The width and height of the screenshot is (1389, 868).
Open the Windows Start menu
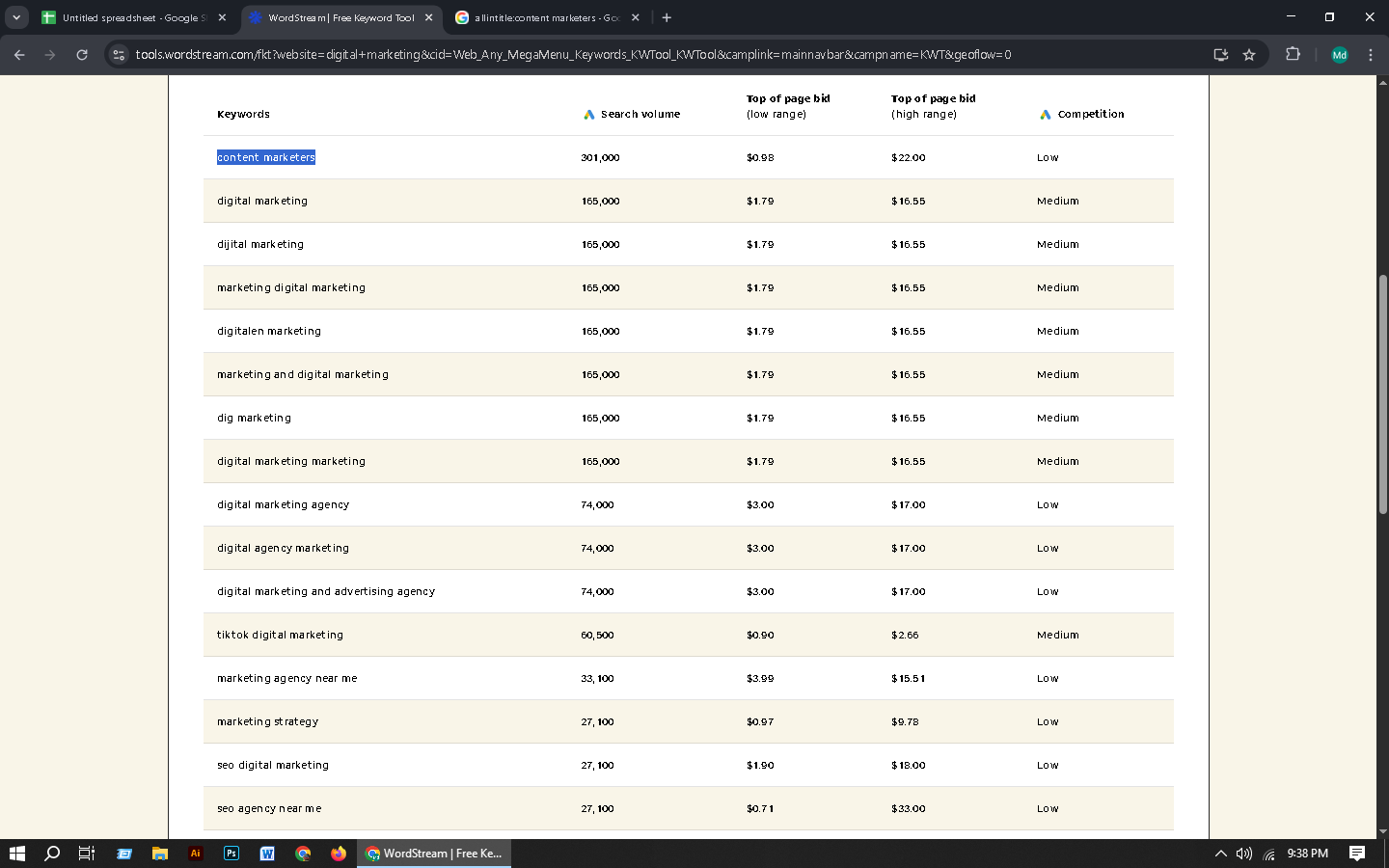coord(16,854)
